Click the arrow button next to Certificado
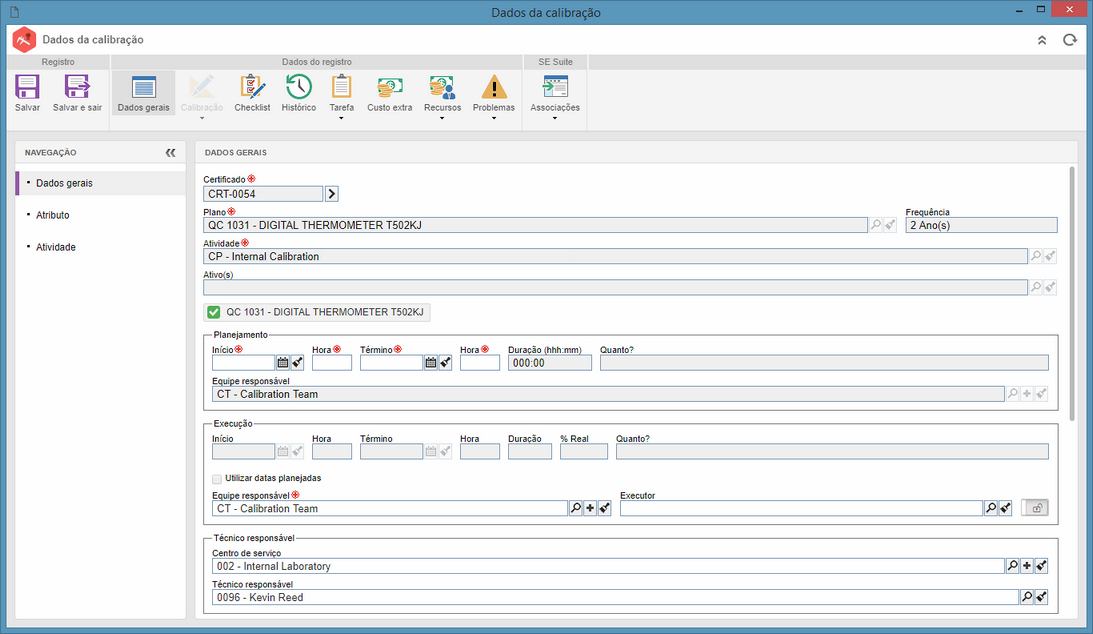 pyautogui.click(x=332, y=194)
